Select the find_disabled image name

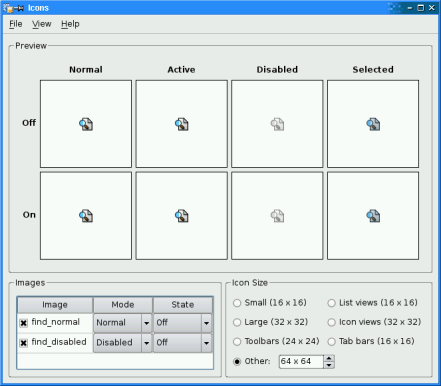(x=59, y=342)
